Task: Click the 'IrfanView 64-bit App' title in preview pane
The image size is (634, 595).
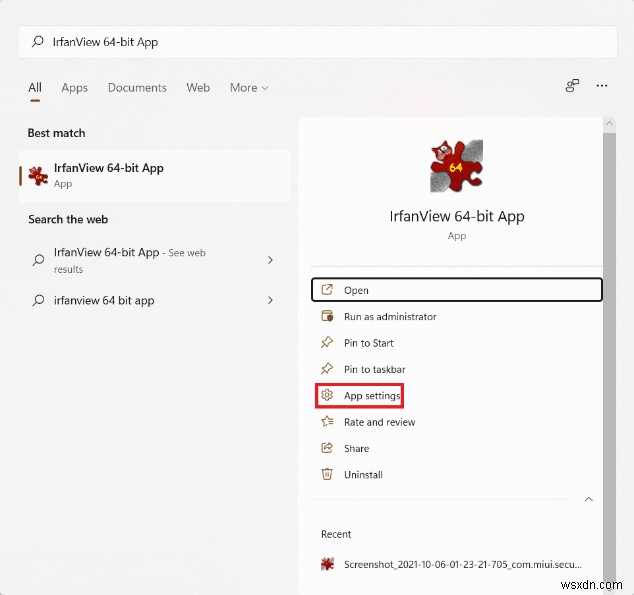Action: point(457,216)
